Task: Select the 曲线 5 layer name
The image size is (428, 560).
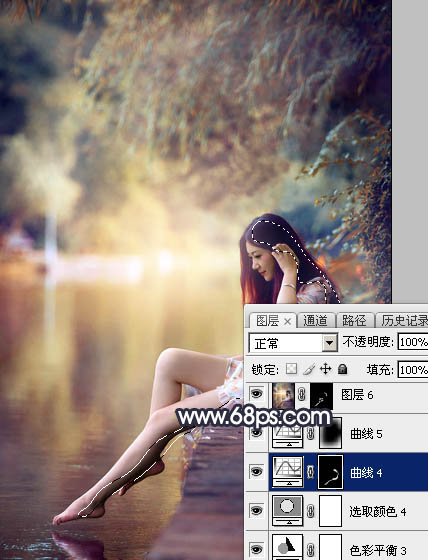Action: click(x=366, y=434)
